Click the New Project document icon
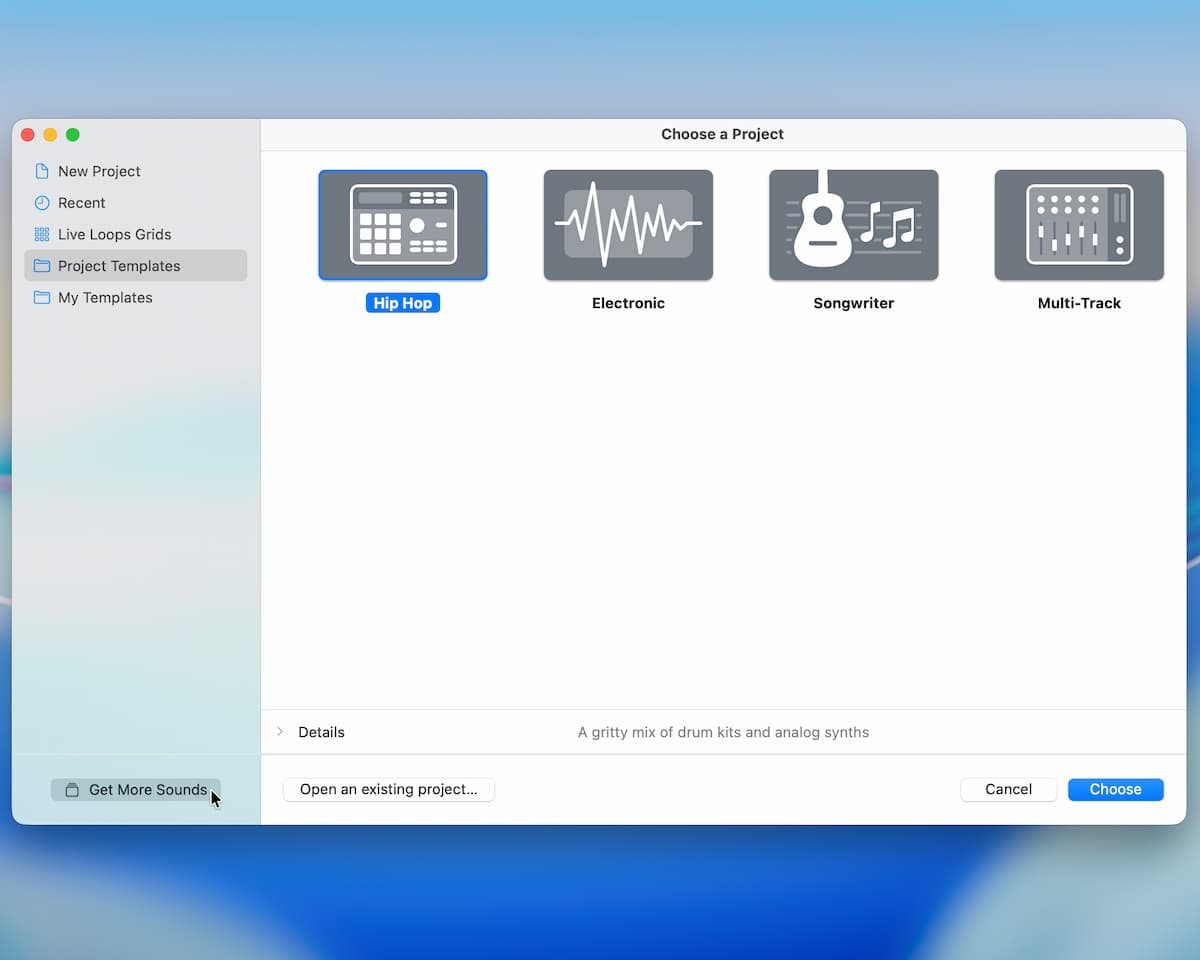This screenshot has height=960, width=1200. point(42,171)
